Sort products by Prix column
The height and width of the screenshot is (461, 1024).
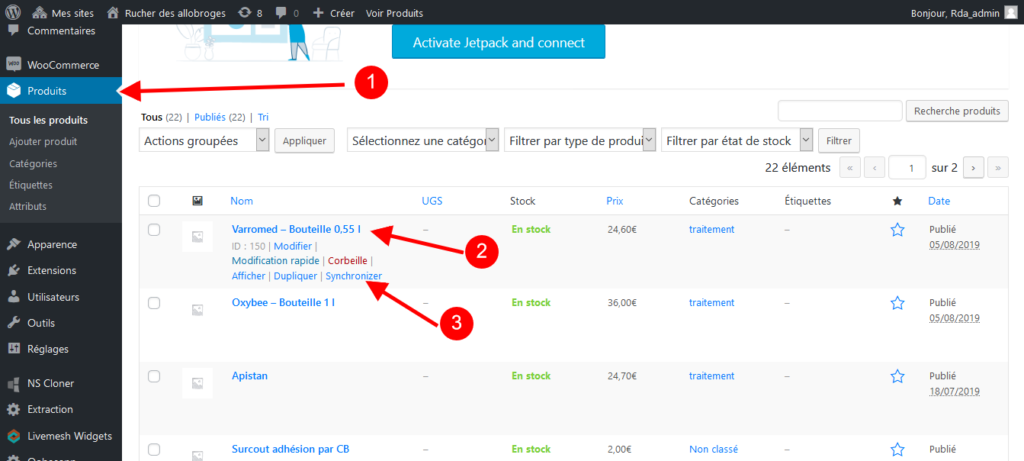[615, 201]
